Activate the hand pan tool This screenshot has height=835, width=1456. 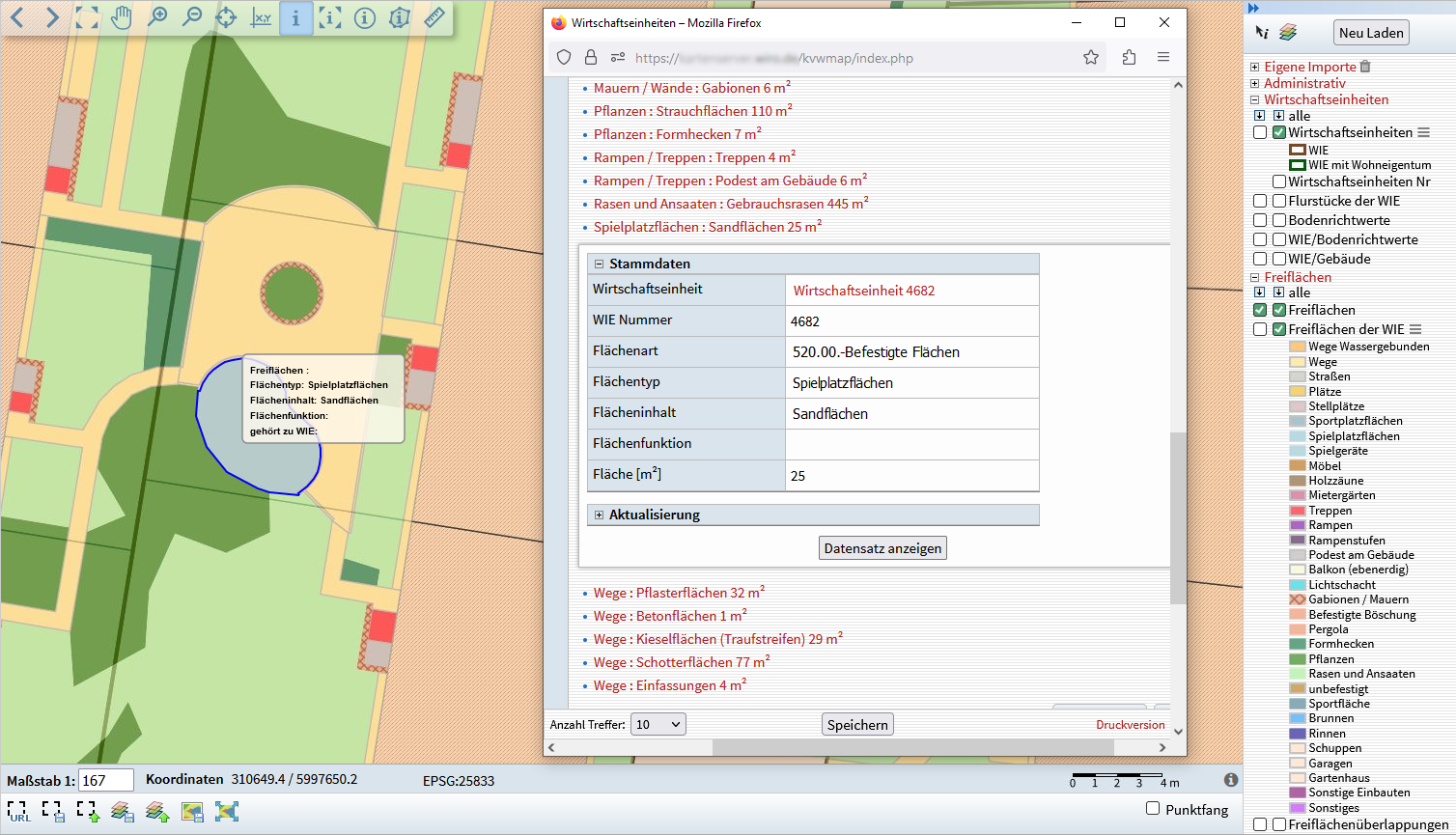tap(122, 17)
